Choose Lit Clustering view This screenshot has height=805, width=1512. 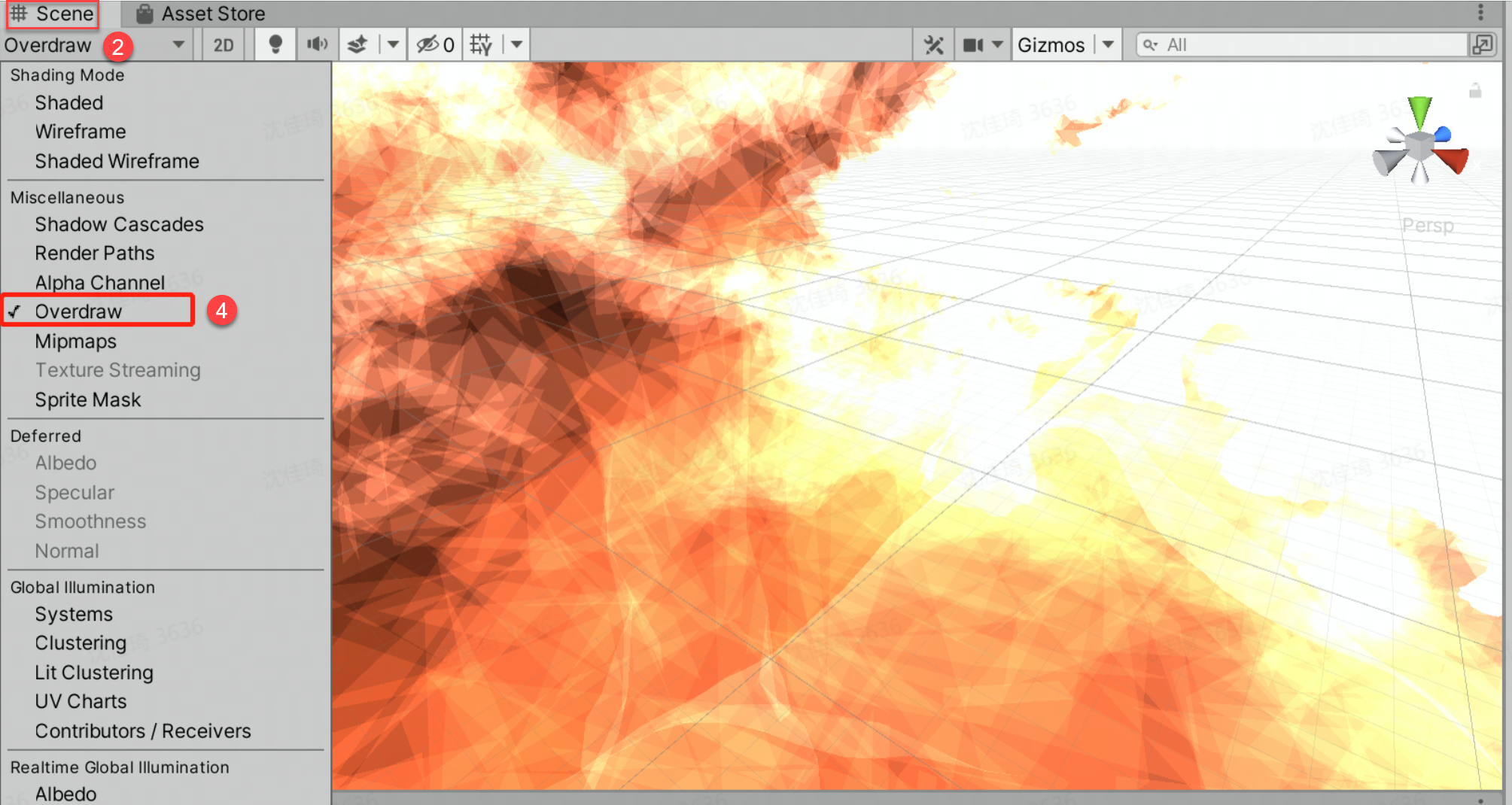(93, 672)
